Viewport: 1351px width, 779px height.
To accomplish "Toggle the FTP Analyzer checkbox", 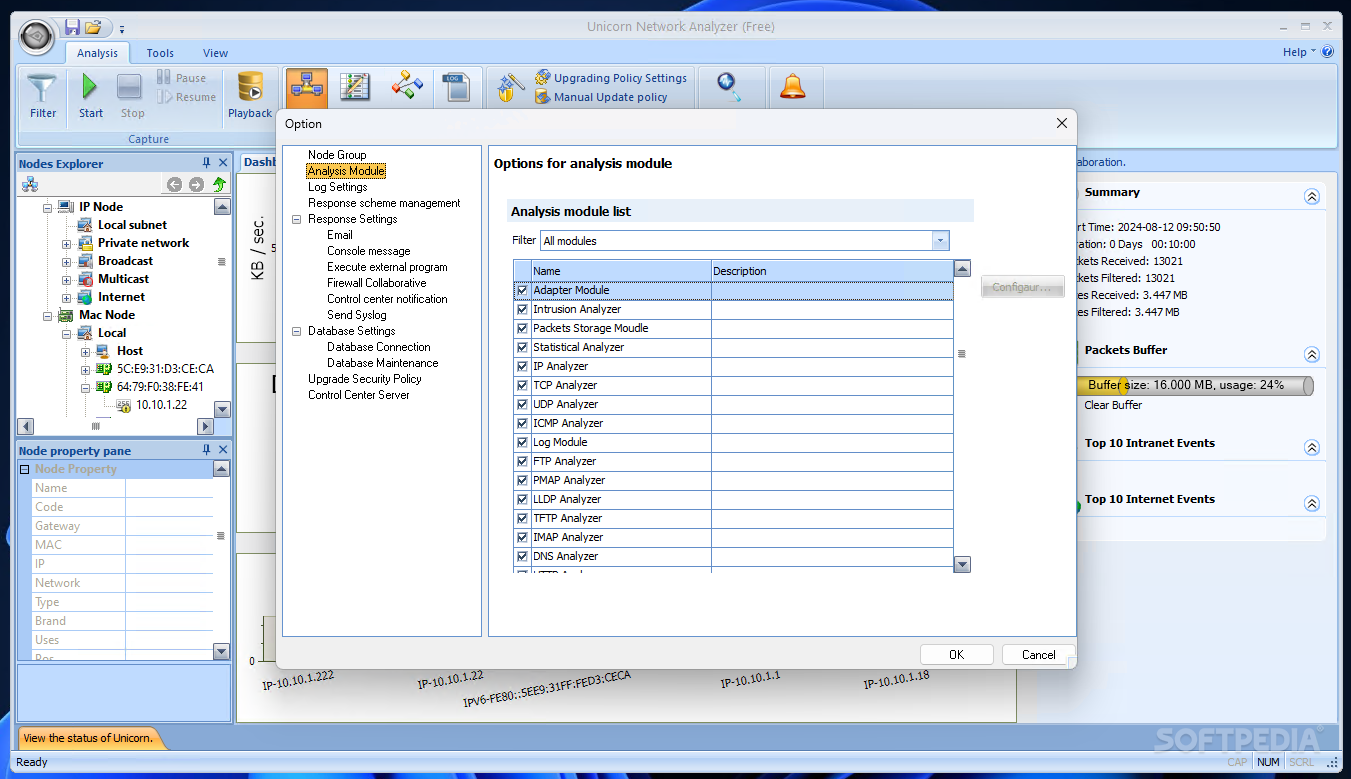I will (x=522, y=461).
